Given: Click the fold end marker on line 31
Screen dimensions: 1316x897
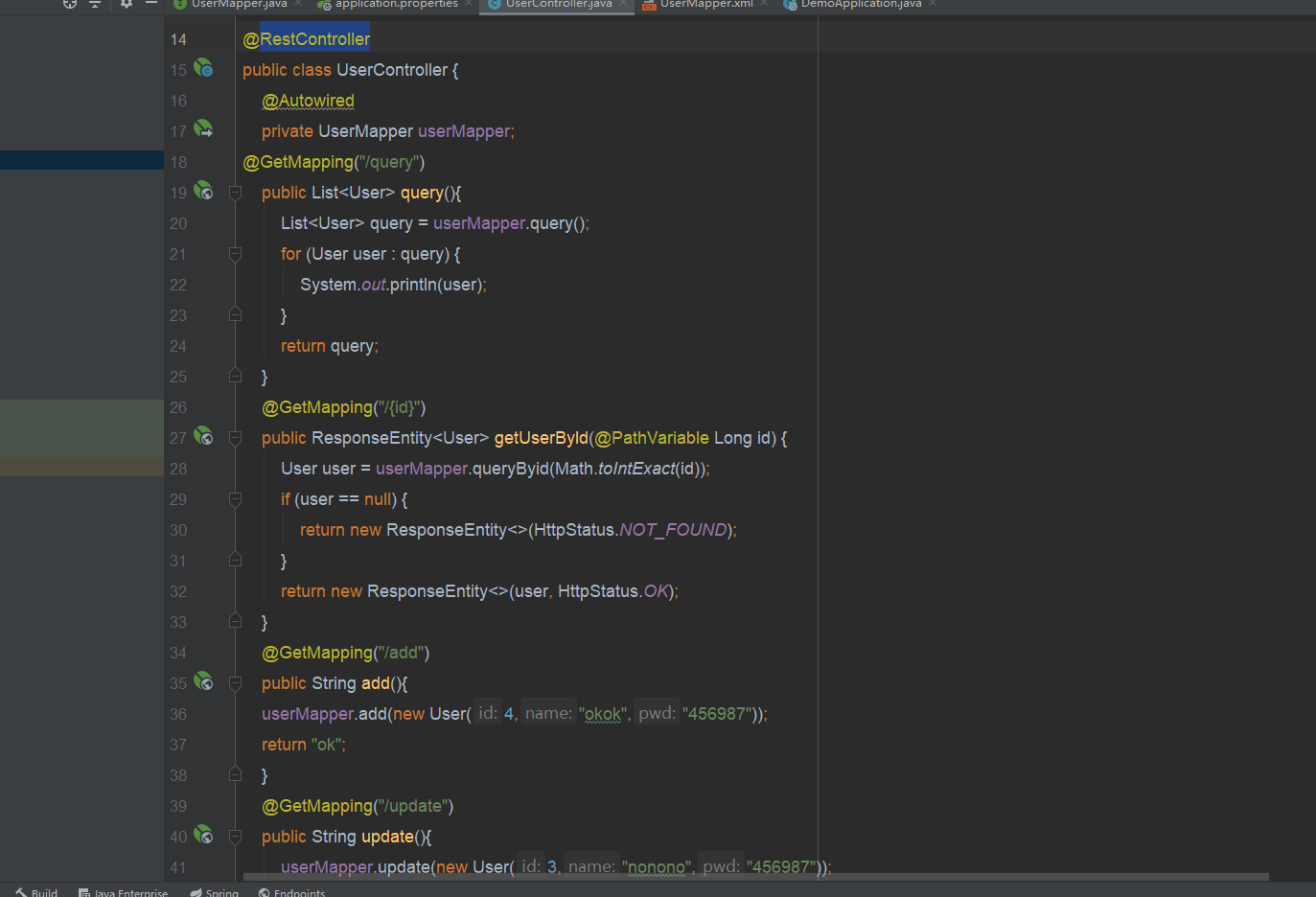Looking at the screenshot, I should click(x=235, y=560).
